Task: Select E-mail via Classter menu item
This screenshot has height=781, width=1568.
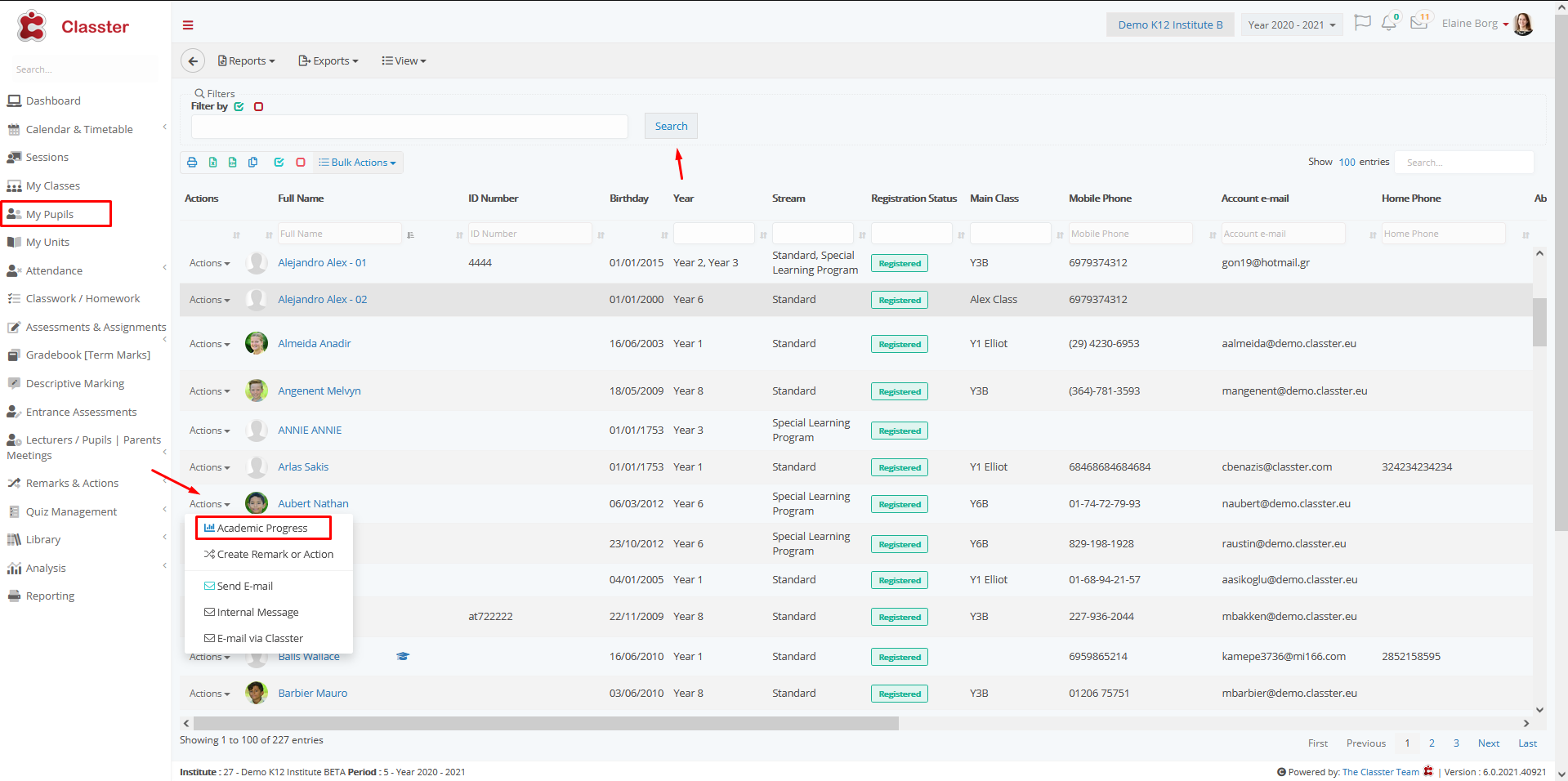Action: pyautogui.click(x=253, y=638)
